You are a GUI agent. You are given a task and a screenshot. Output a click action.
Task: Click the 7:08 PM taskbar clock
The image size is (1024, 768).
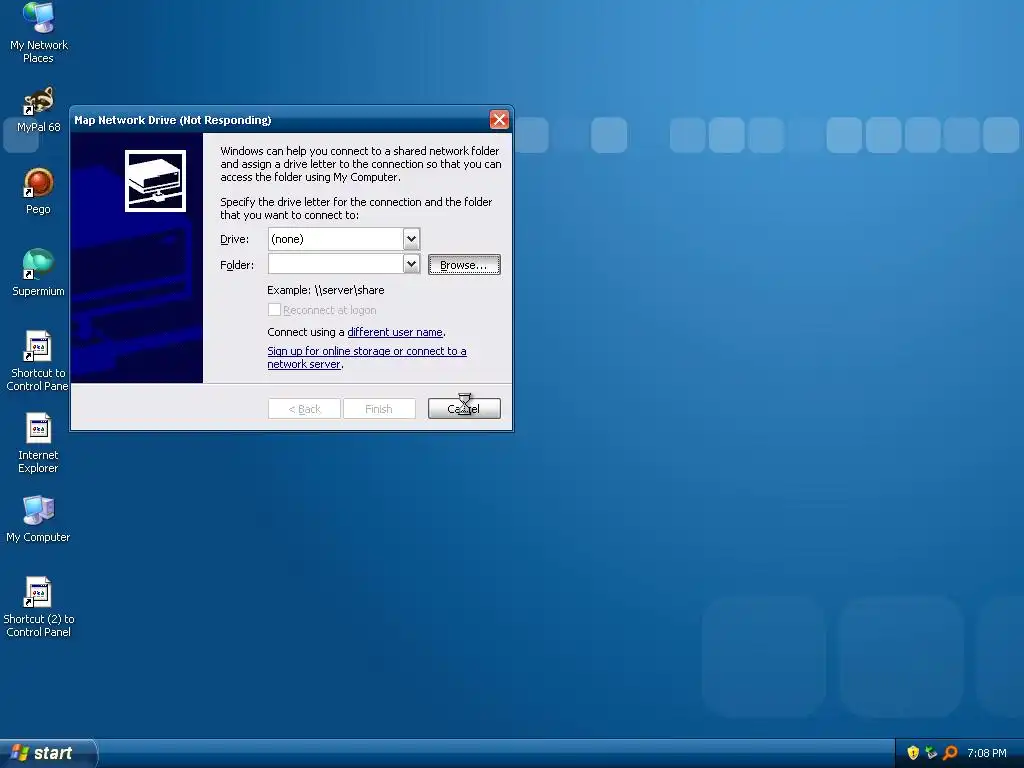[987, 753]
